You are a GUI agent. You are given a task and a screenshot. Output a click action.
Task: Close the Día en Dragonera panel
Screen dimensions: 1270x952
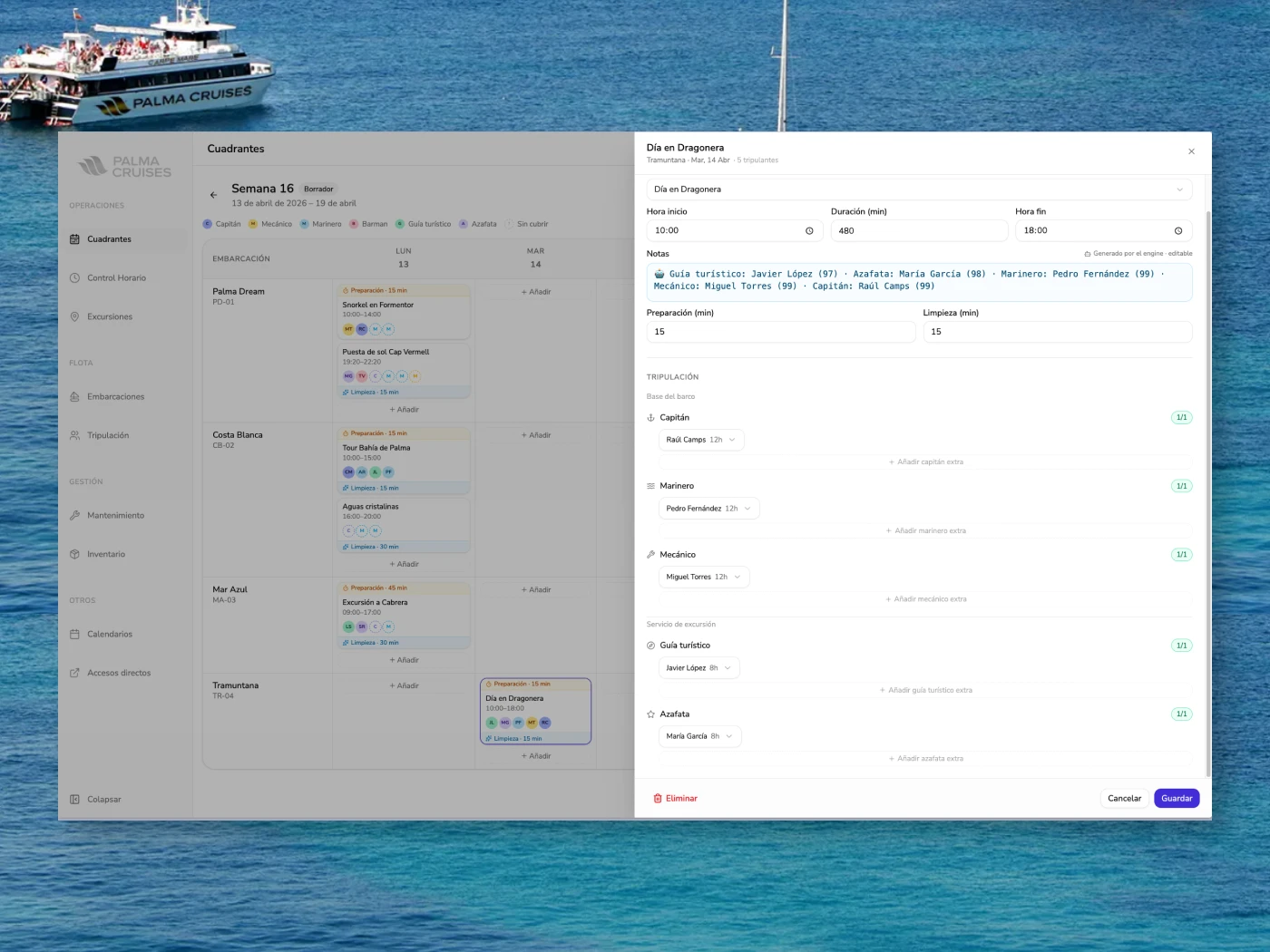1191,151
